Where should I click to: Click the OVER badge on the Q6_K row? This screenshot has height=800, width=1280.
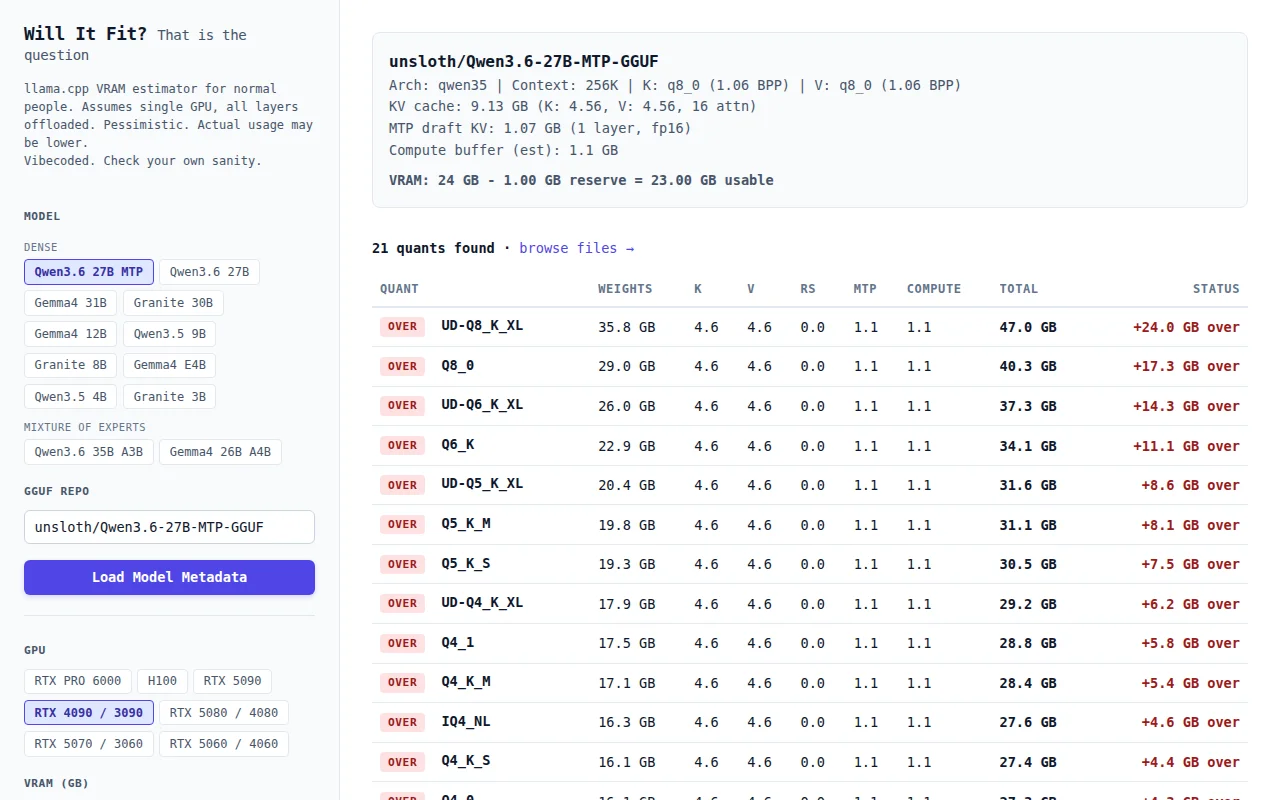coord(402,445)
